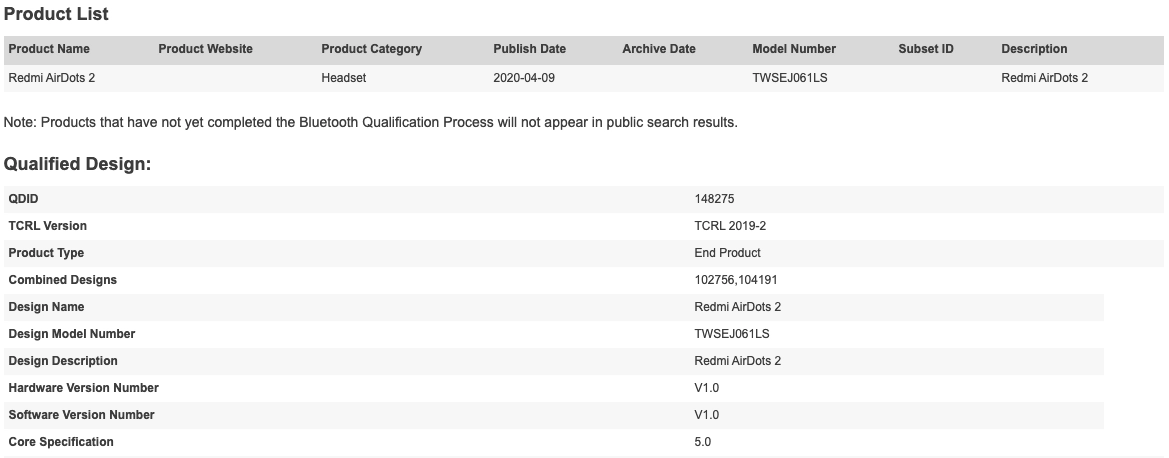Viewport: 1169px width, 458px height.
Task: Click the Product Category column header
Action: click(x=371, y=49)
